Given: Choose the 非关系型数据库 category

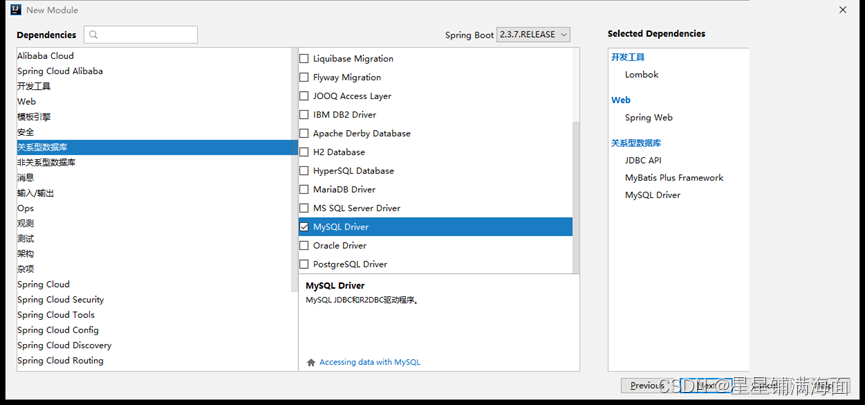Looking at the screenshot, I should pyautogui.click(x=46, y=163).
